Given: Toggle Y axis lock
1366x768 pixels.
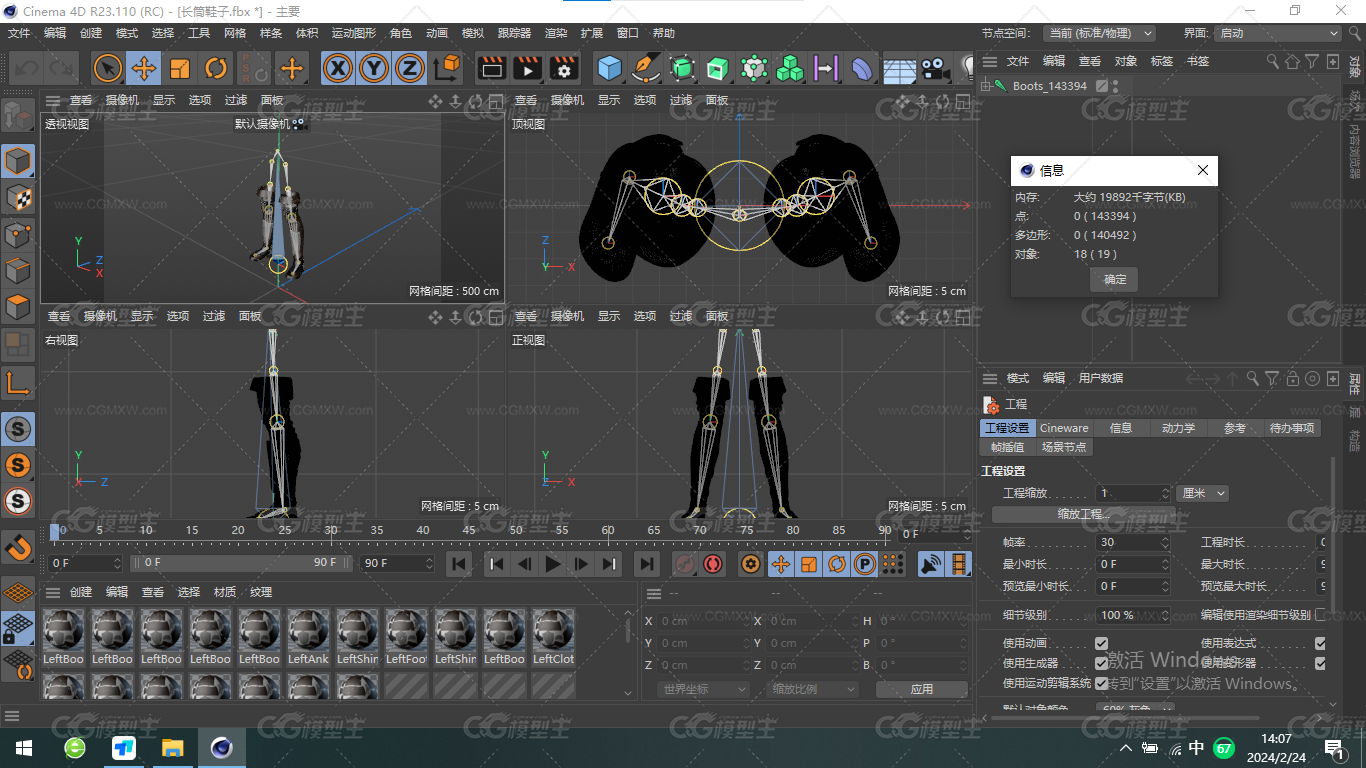Looking at the screenshot, I should pos(374,68).
